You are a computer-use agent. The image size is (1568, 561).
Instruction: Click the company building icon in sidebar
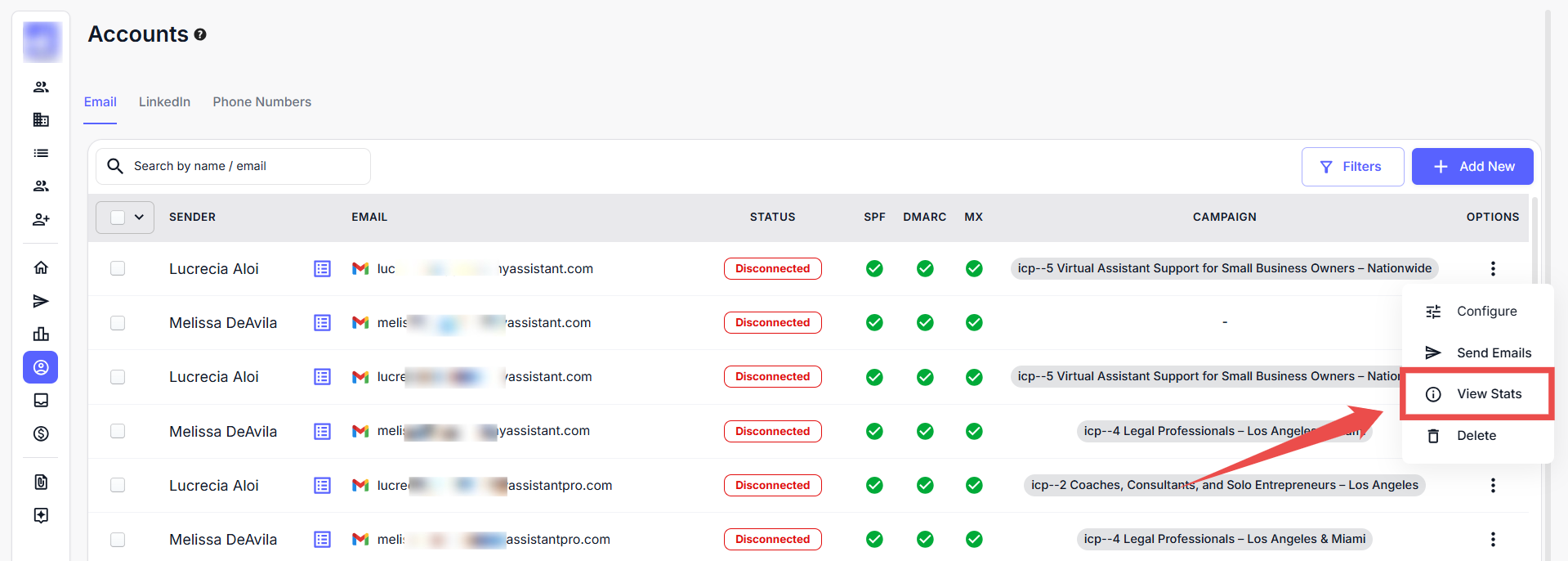point(41,119)
